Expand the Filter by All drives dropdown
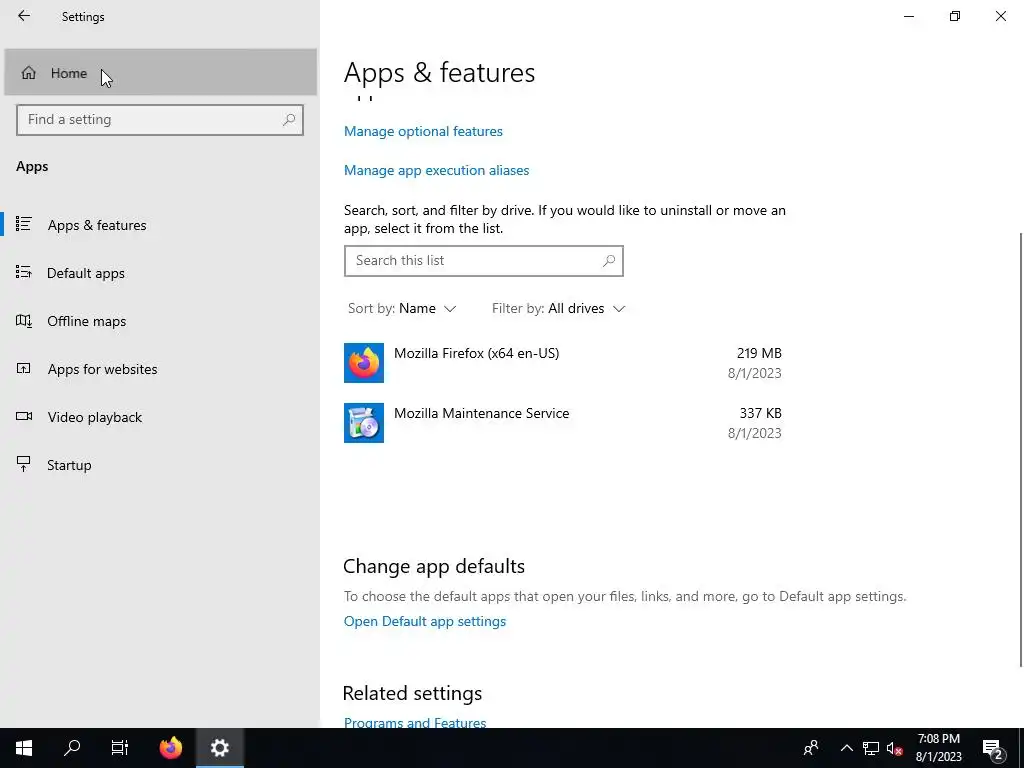The width and height of the screenshot is (1024, 768). (558, 308)
